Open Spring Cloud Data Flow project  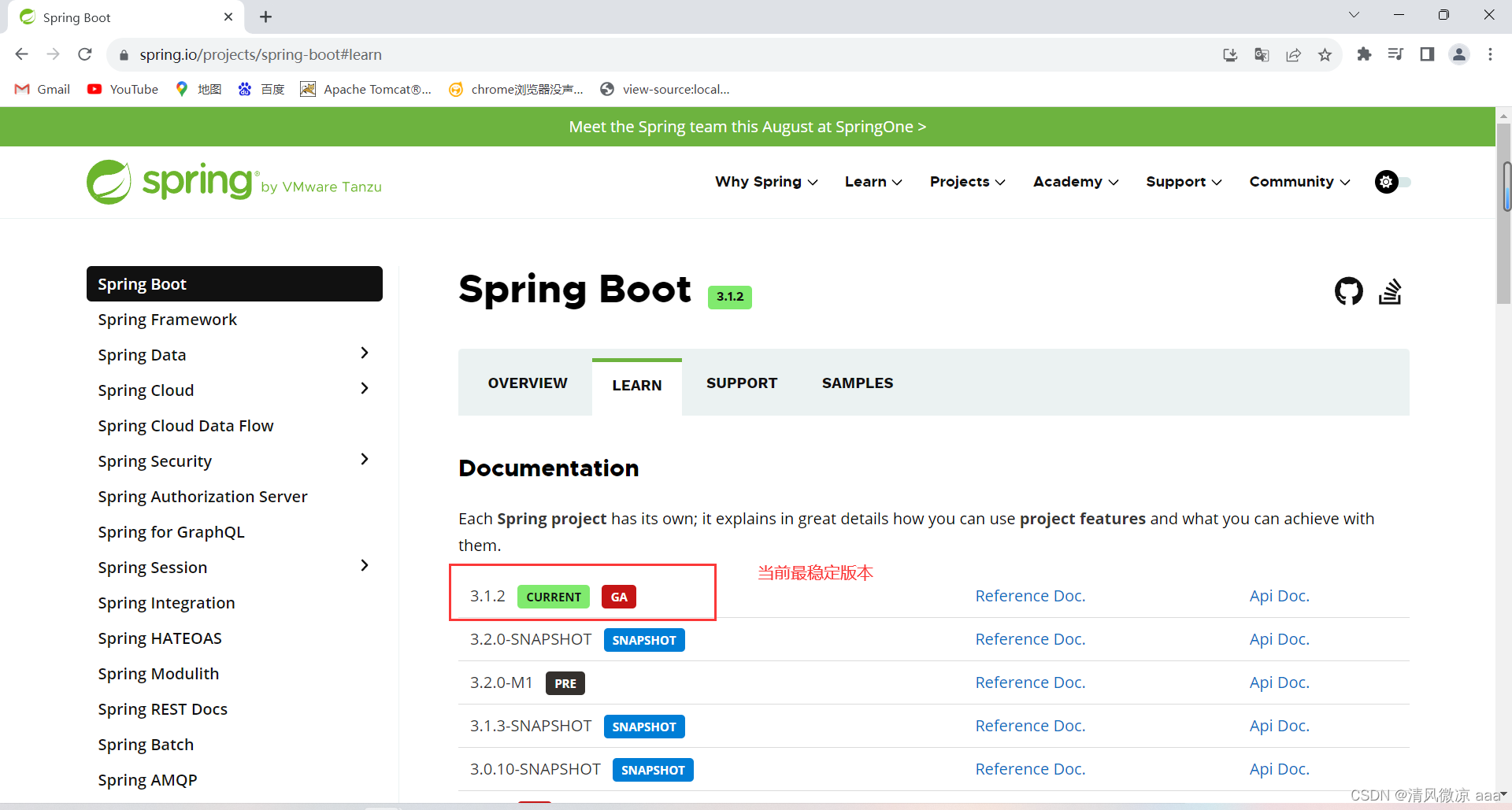pos(186,426)
